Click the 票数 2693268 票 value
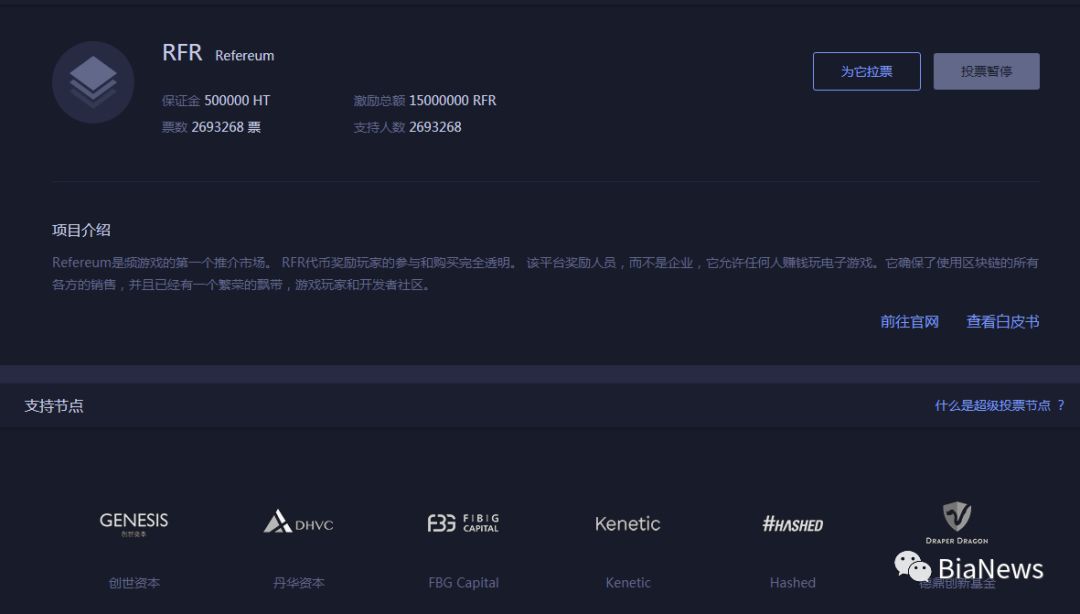 [x=211, y=127]
